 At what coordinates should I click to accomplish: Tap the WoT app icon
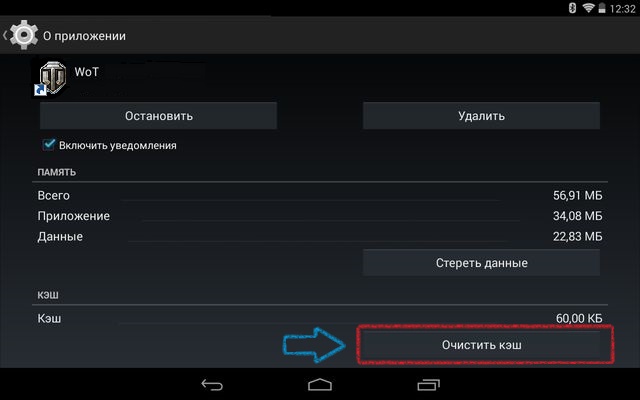coord(52,78)
